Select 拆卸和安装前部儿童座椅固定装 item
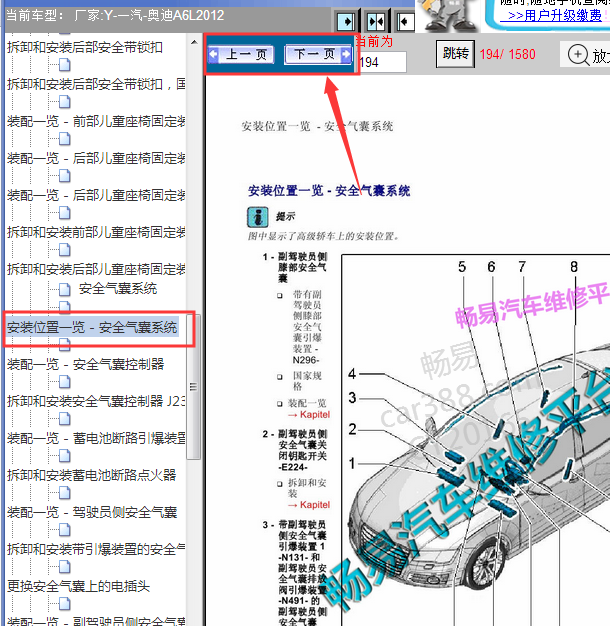The image size is (610, 626). [x=96, y=232]
